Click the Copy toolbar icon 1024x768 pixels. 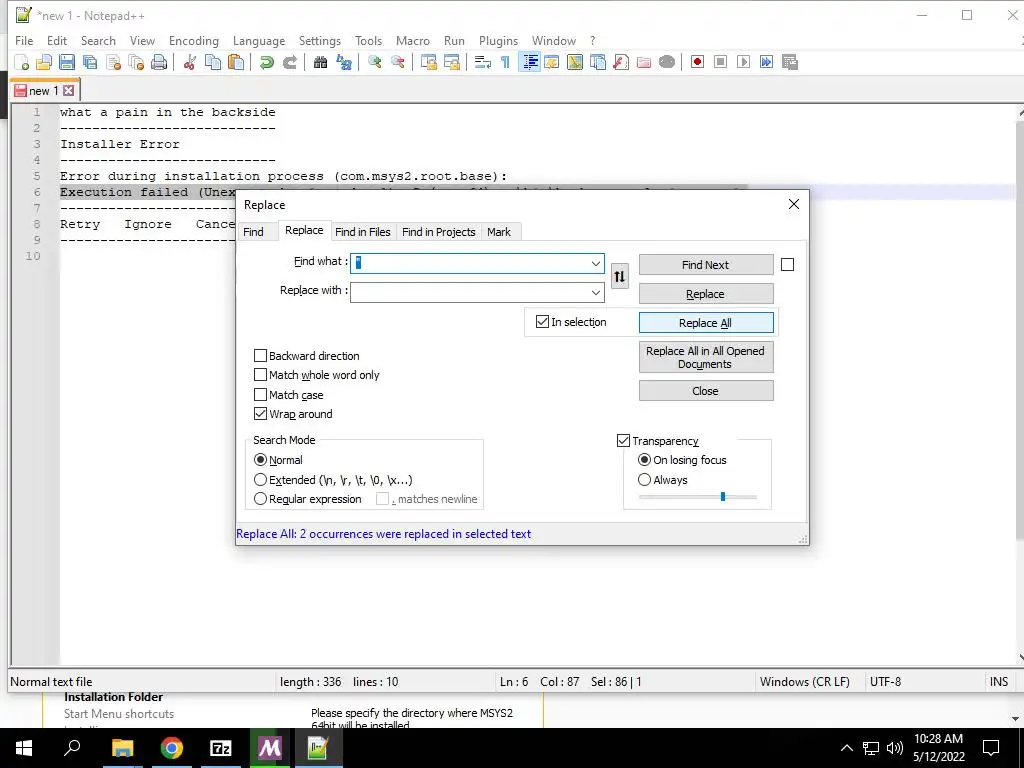(x=213, y=62)
